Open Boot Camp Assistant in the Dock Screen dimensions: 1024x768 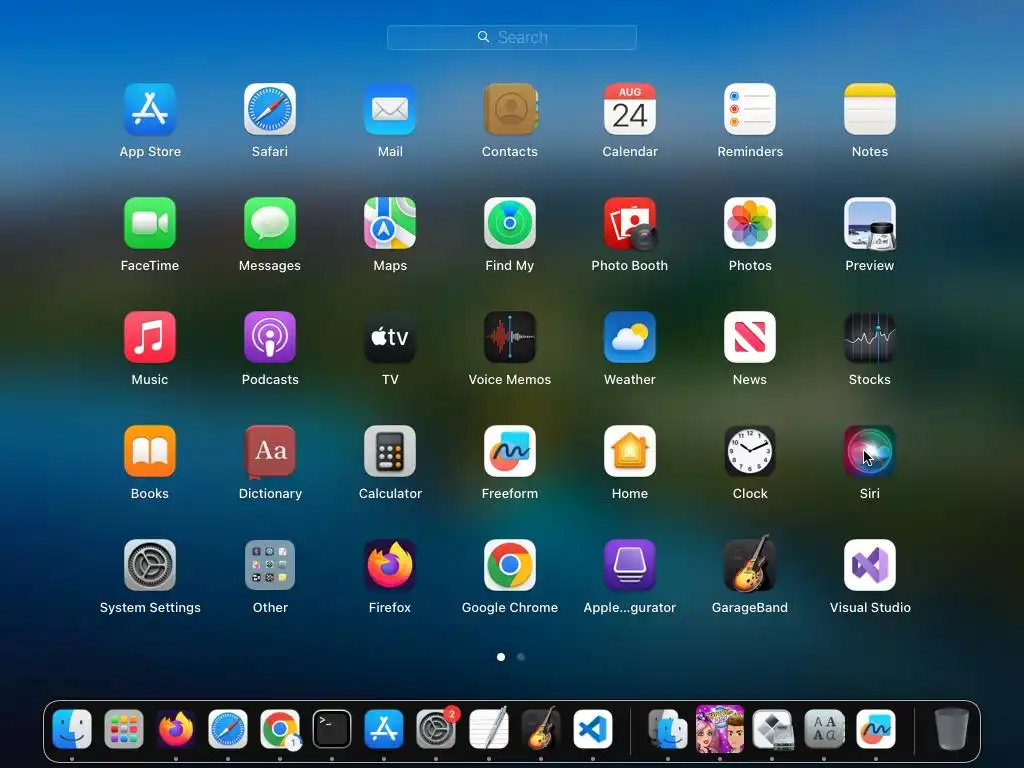(x=772, y=729)
